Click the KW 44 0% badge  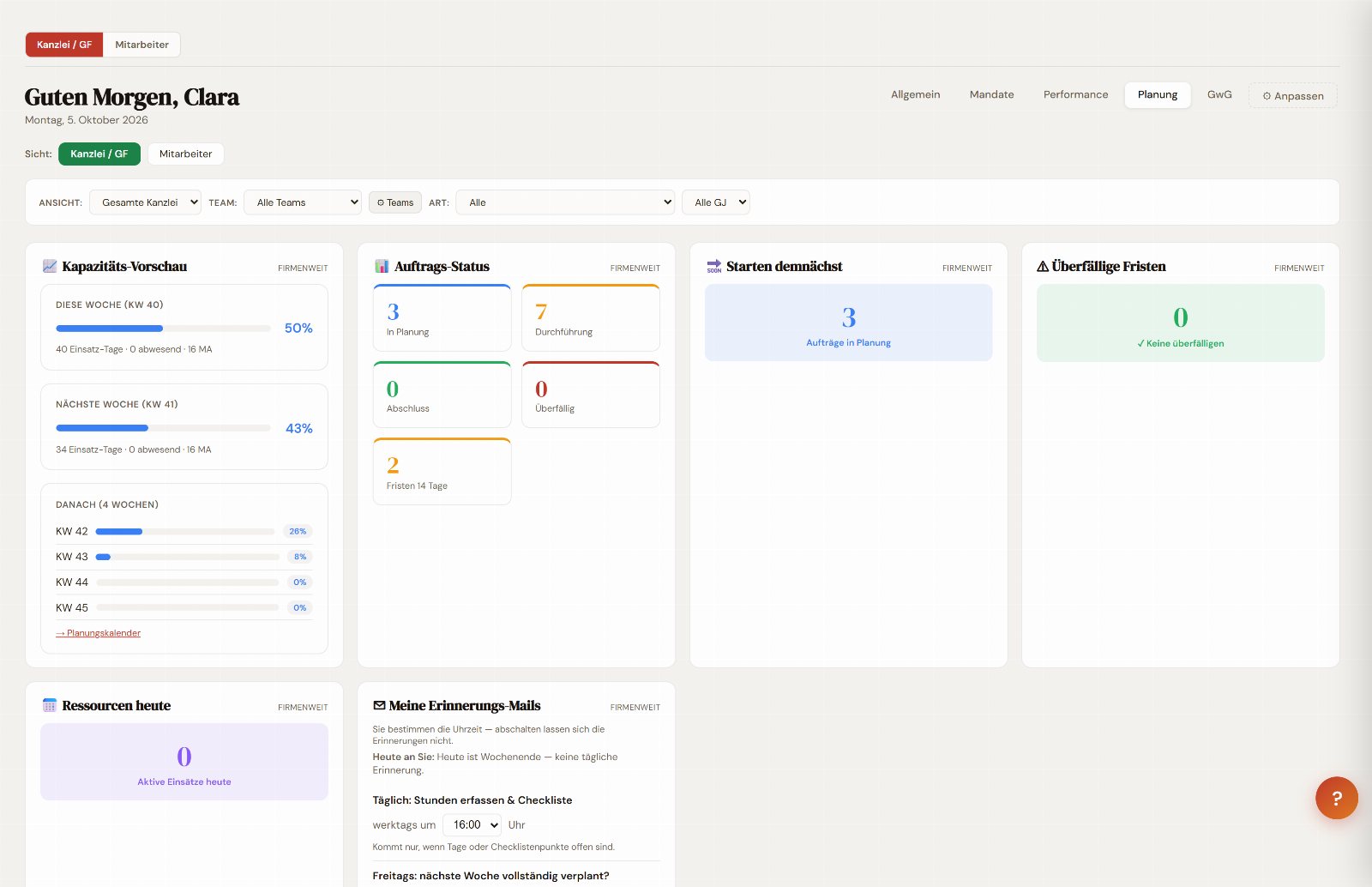(x=299, y=582)
